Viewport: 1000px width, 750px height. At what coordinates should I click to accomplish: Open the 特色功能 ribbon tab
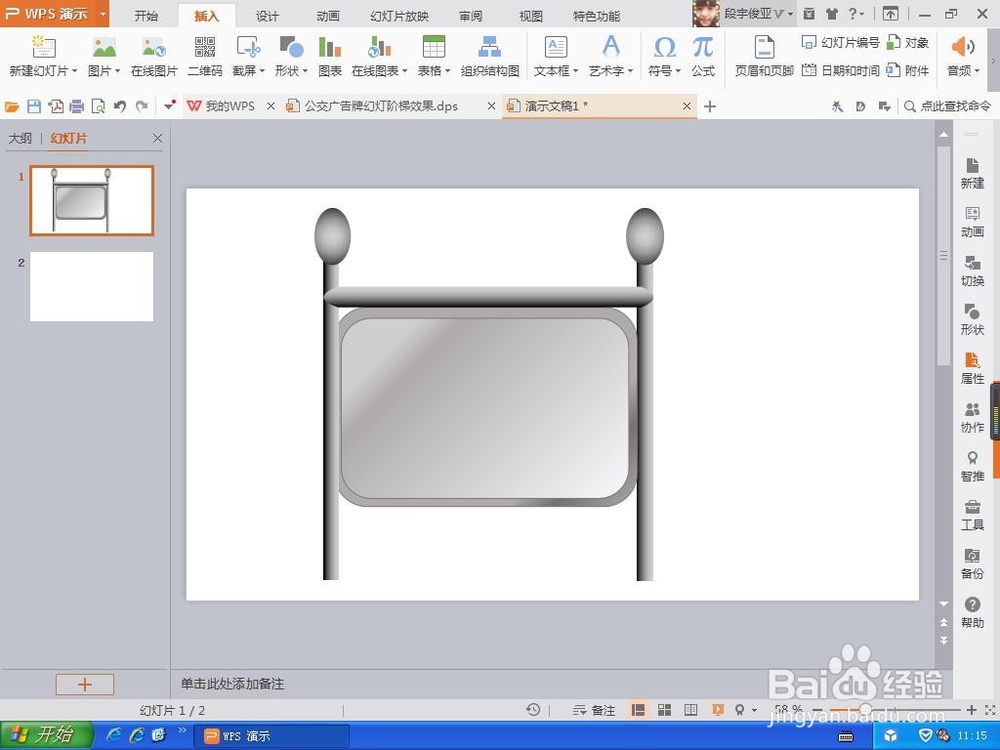coord(596,16)
